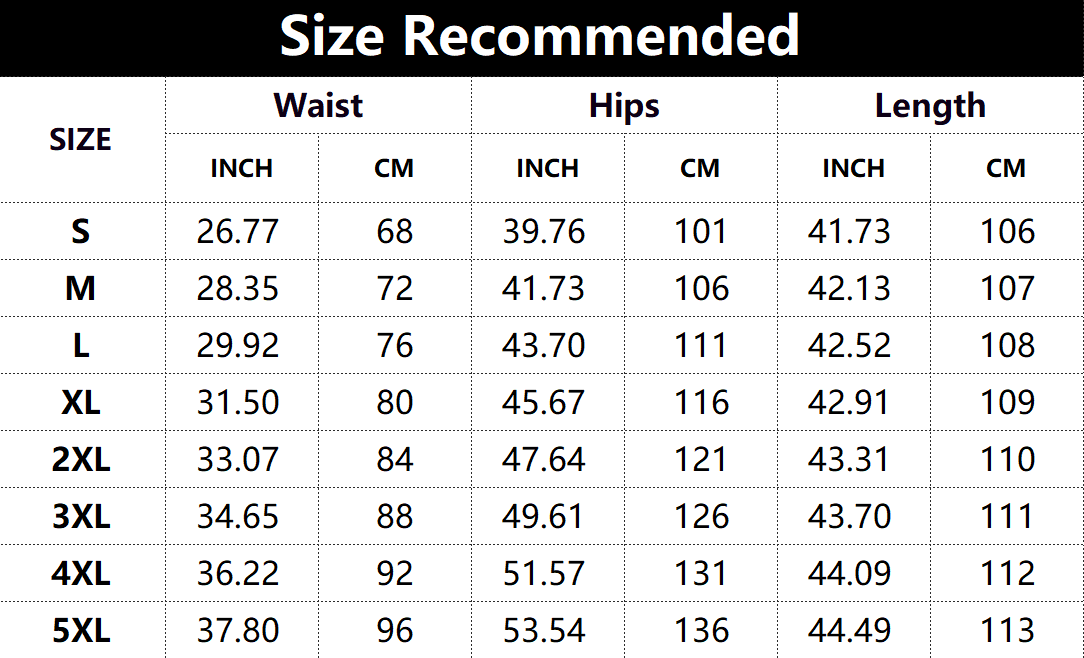
Task: Click the 51.57 hips inch value
Action: tap(544, 574)
